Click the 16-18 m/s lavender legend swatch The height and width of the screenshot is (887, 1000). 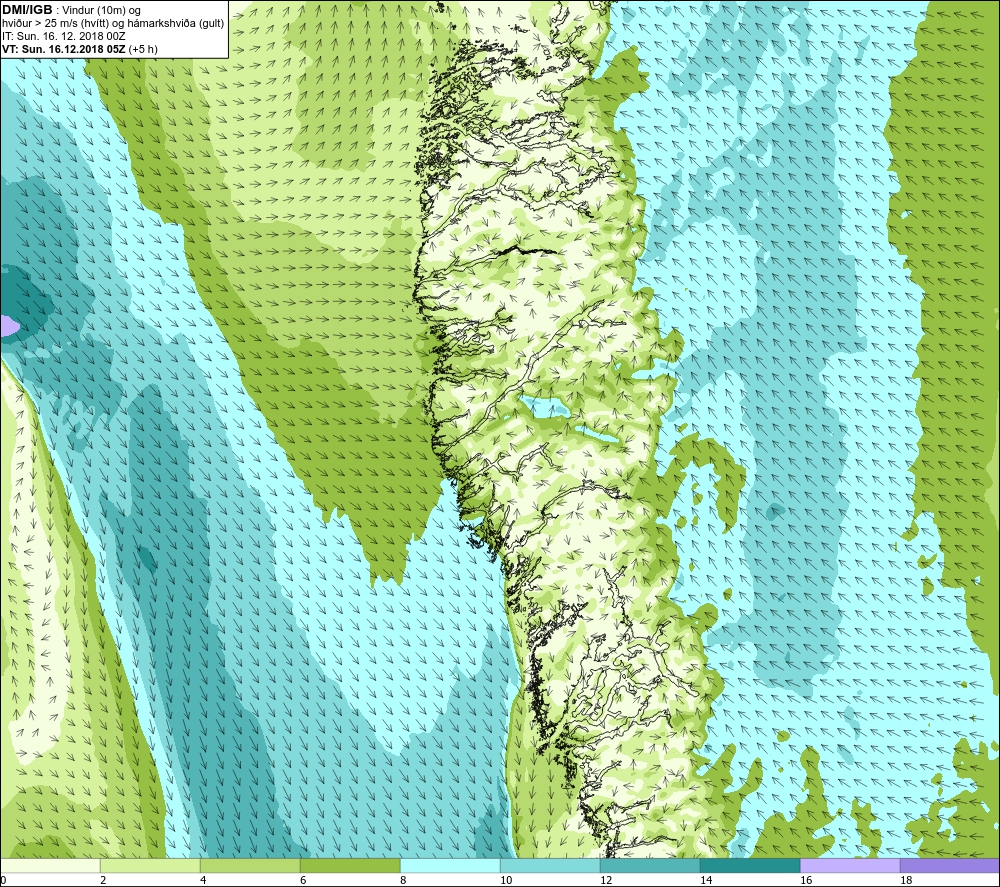coord(850,865)
